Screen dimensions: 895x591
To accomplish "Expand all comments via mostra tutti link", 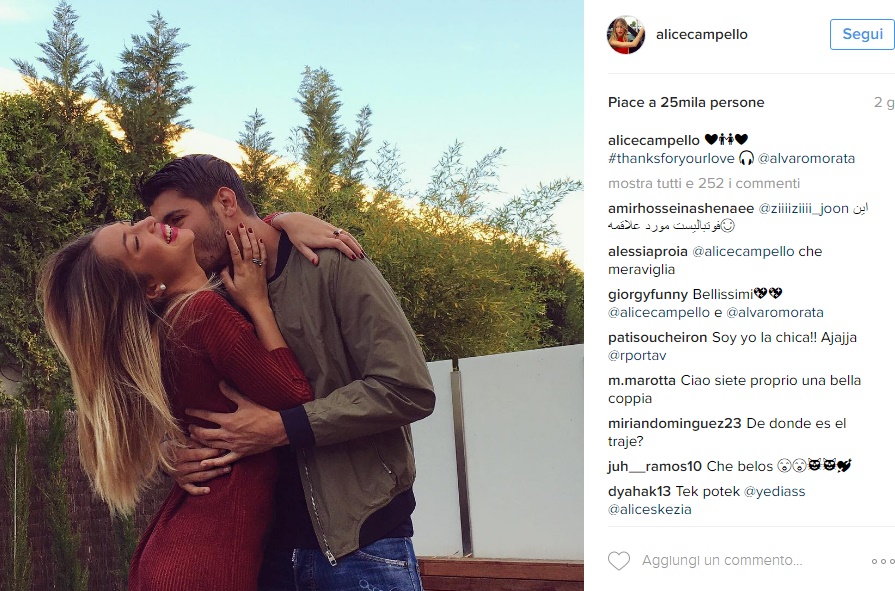I will point(704,183).
